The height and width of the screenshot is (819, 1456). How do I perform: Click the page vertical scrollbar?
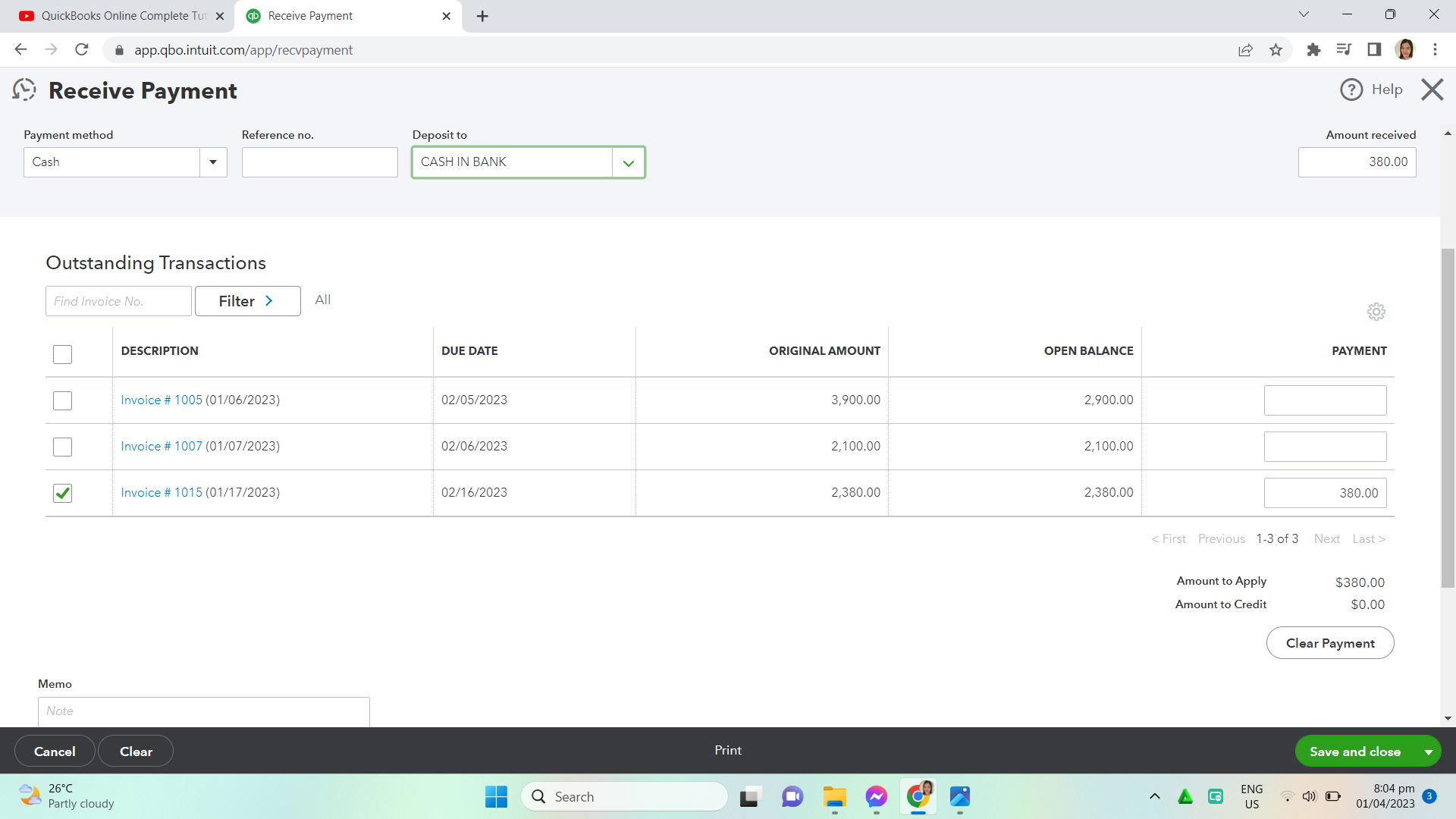point(1448,417)
